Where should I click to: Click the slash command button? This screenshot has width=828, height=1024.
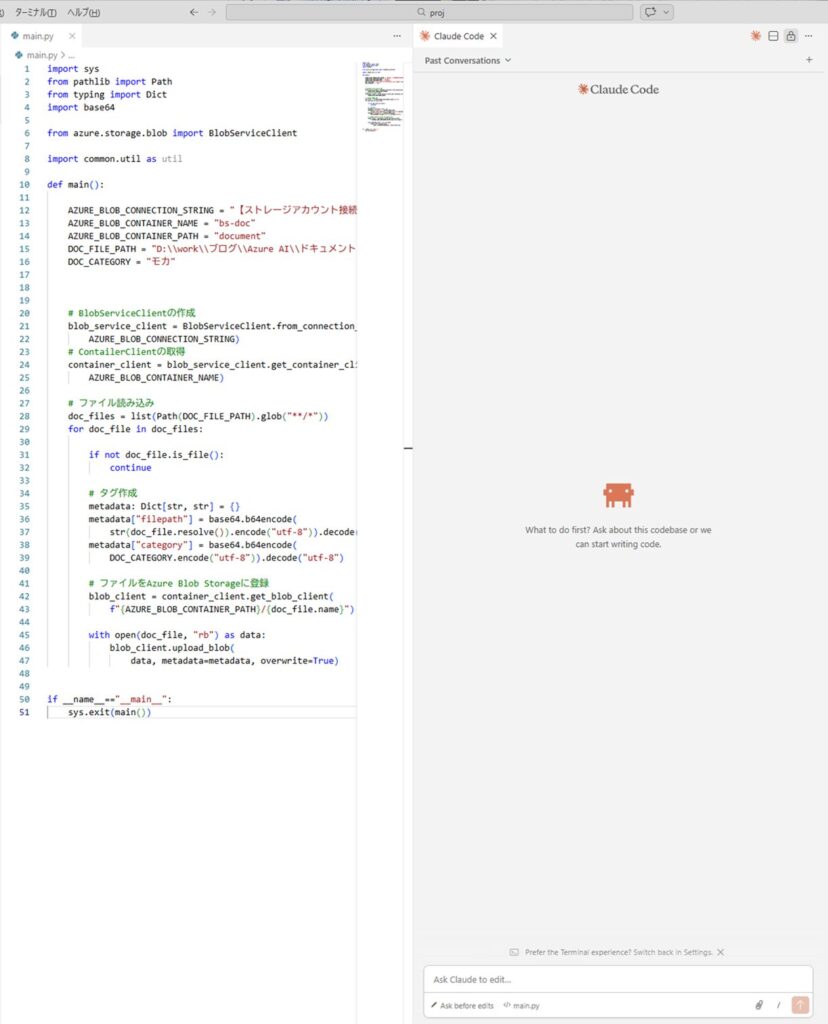coord(778,1005)
